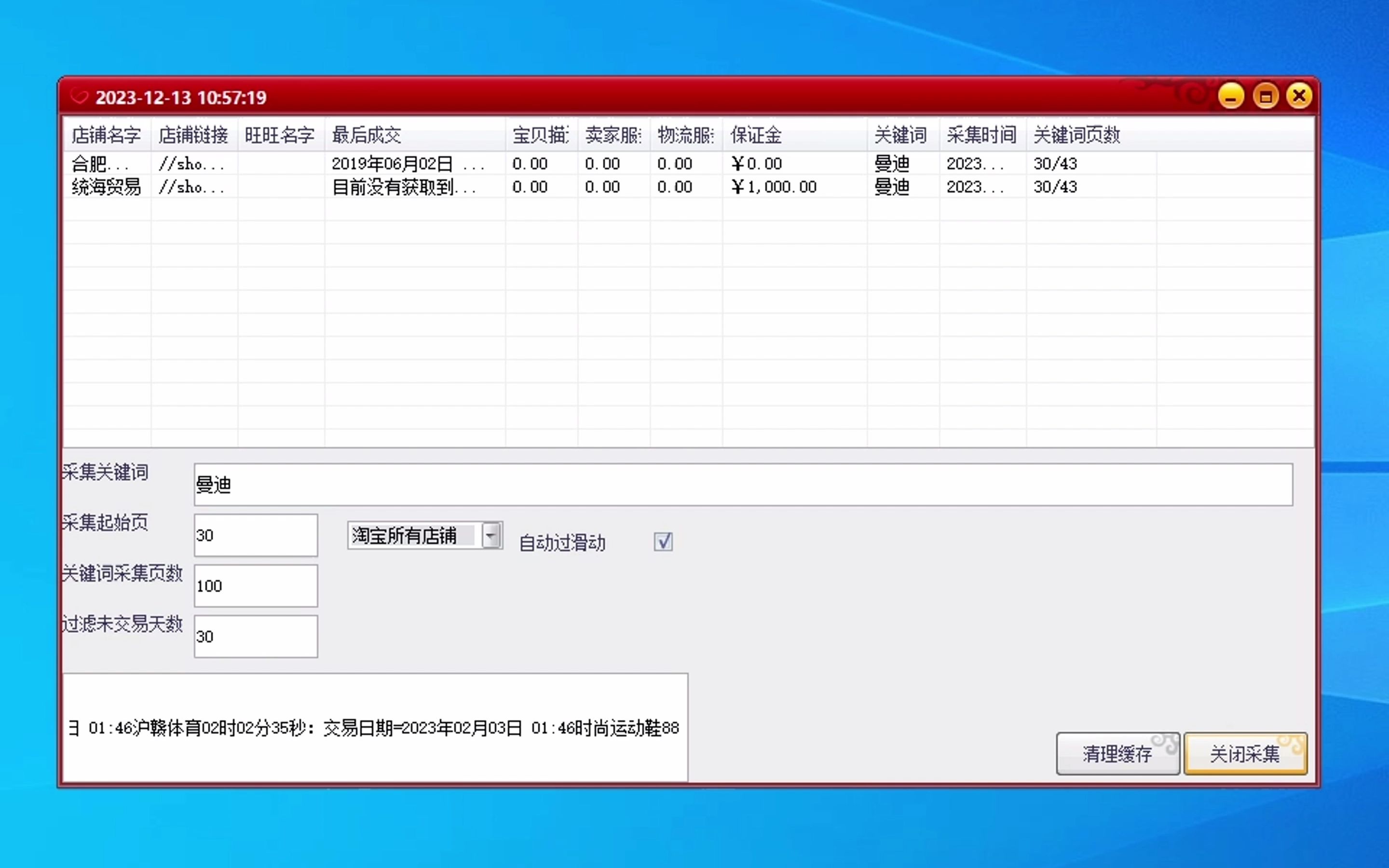Screen dimensions: 1389x868
Task: Click the 关闭采集 button
Action: [1245, 753]
